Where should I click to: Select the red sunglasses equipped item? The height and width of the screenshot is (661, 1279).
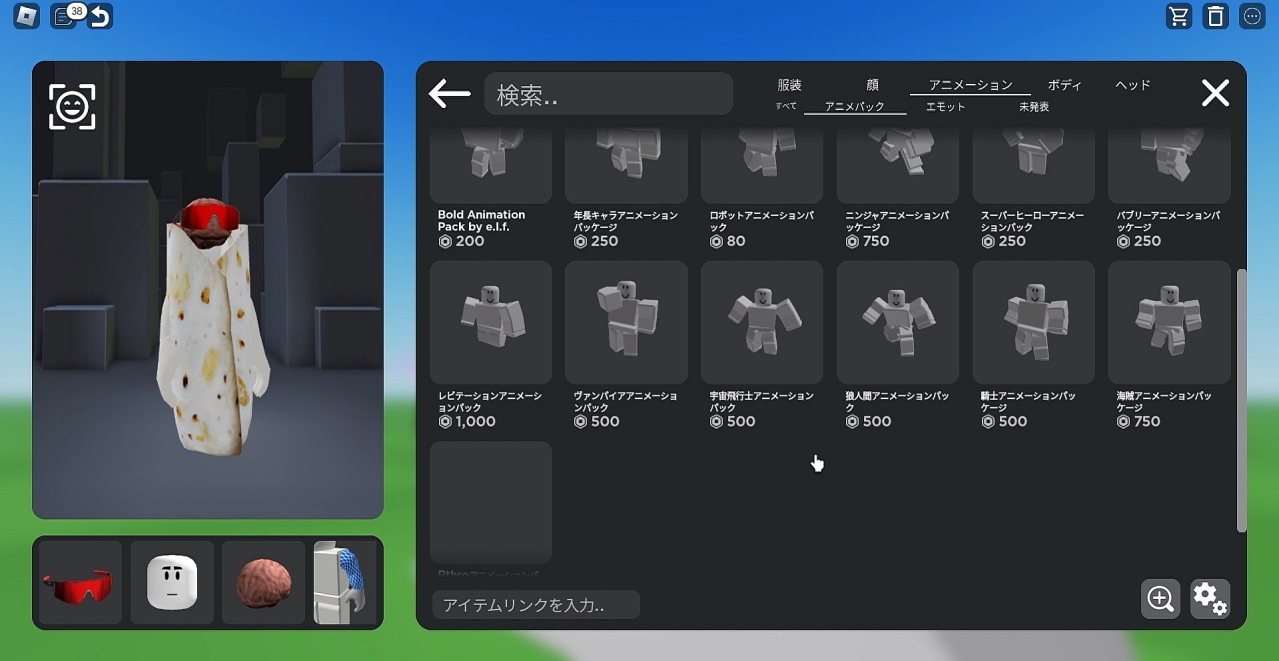click(80, 583)
